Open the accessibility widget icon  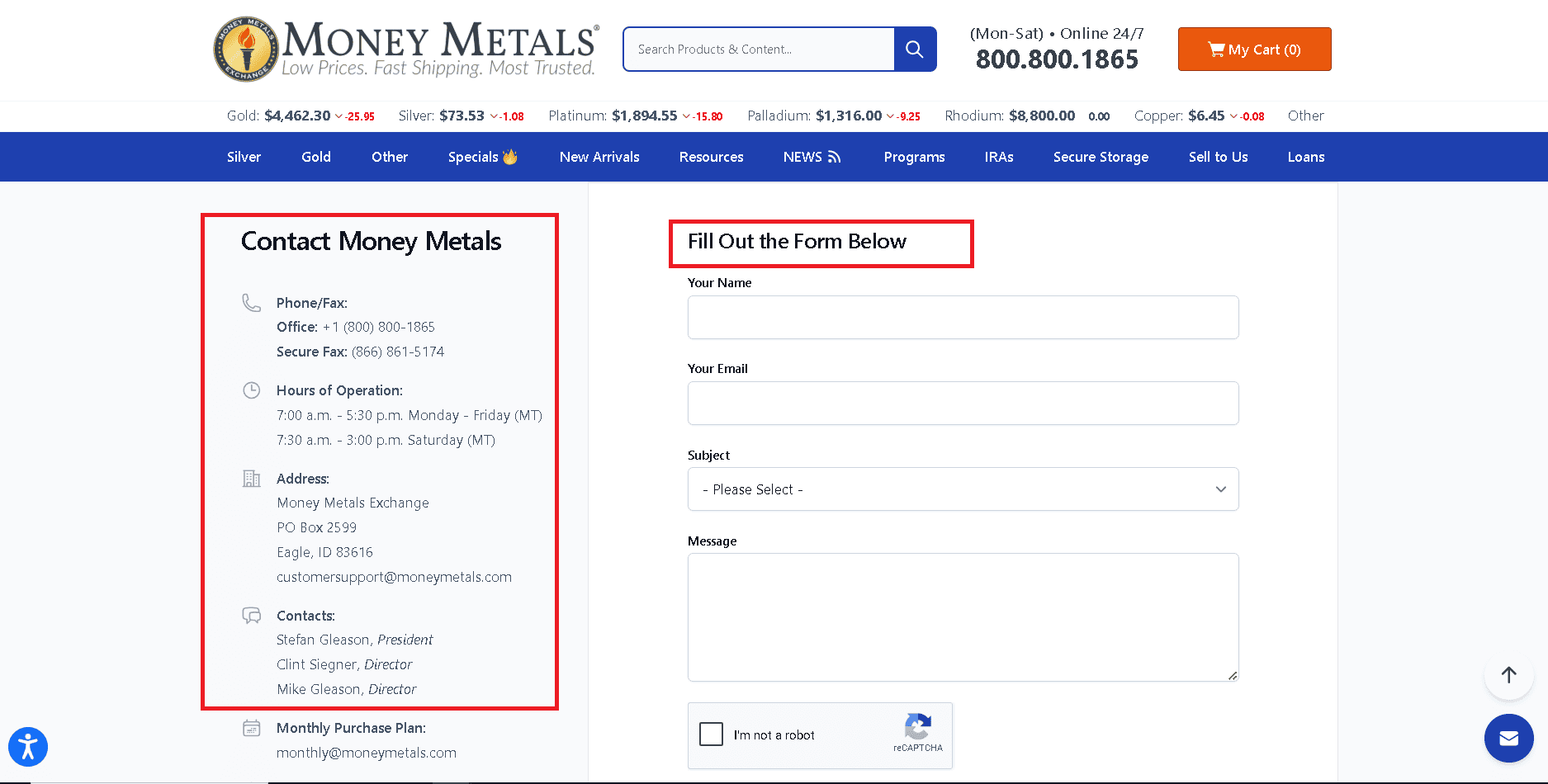click(28, 747)
